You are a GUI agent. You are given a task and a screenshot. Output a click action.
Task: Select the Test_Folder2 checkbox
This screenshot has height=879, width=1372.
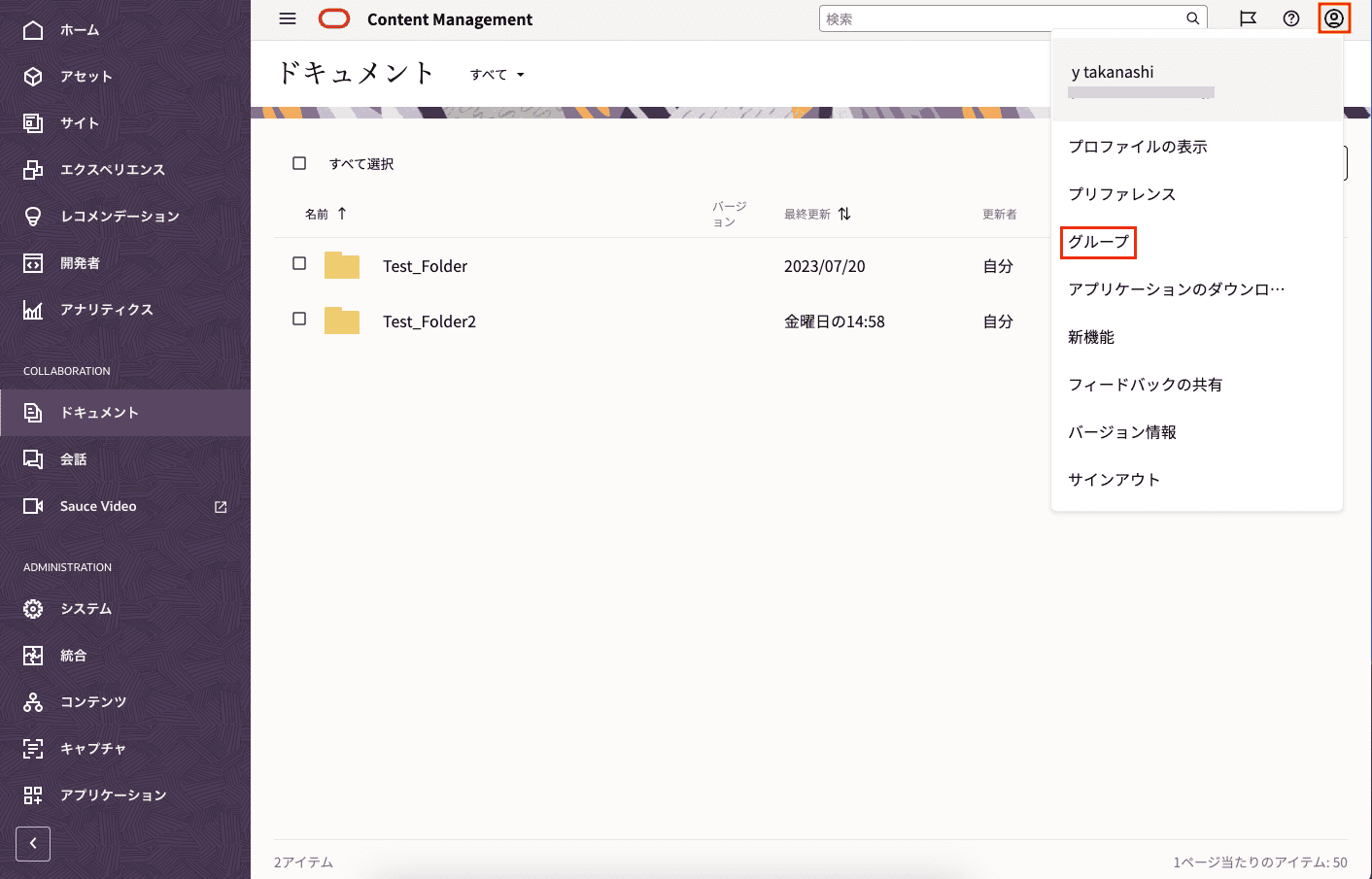pos(299,319)
